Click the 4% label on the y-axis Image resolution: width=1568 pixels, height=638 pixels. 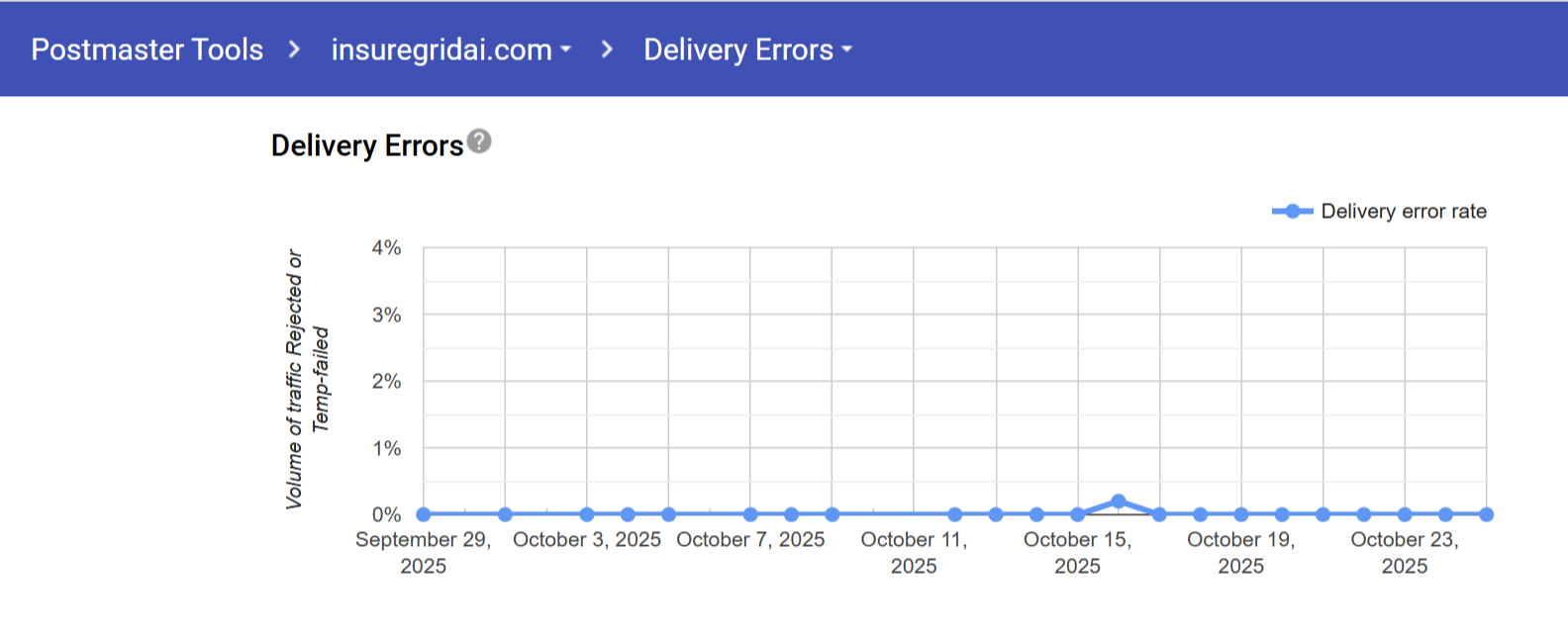(386, 248)
